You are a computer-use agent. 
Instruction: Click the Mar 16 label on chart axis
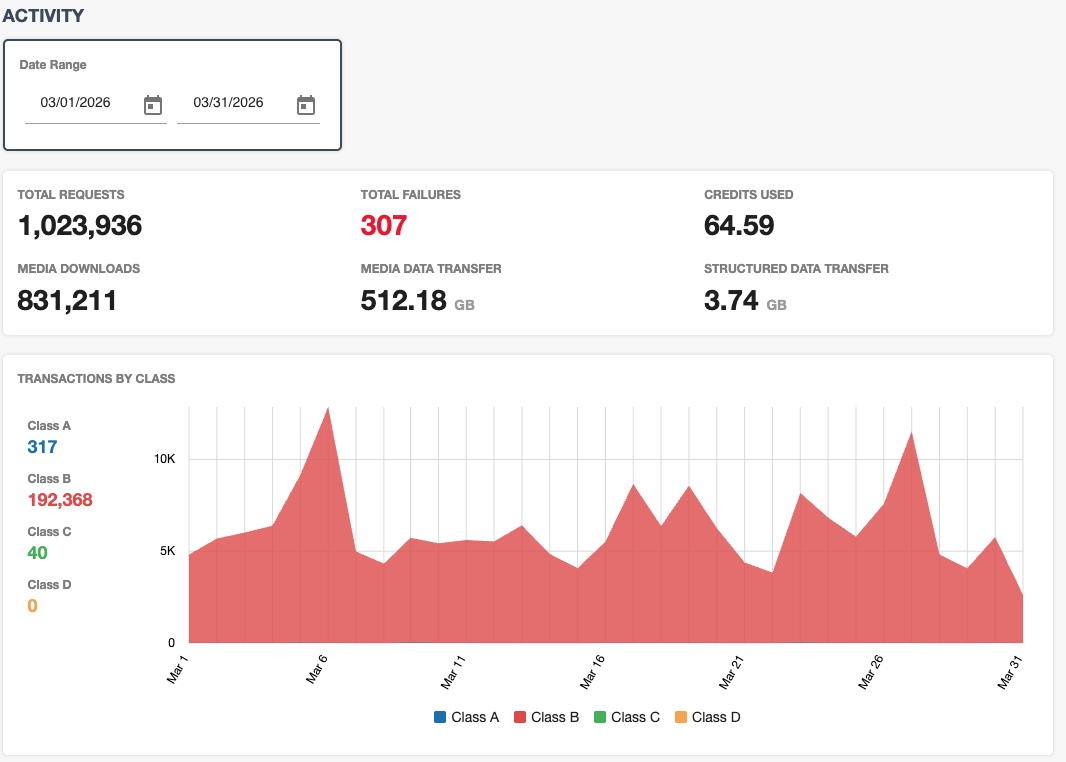click(591, 672)
